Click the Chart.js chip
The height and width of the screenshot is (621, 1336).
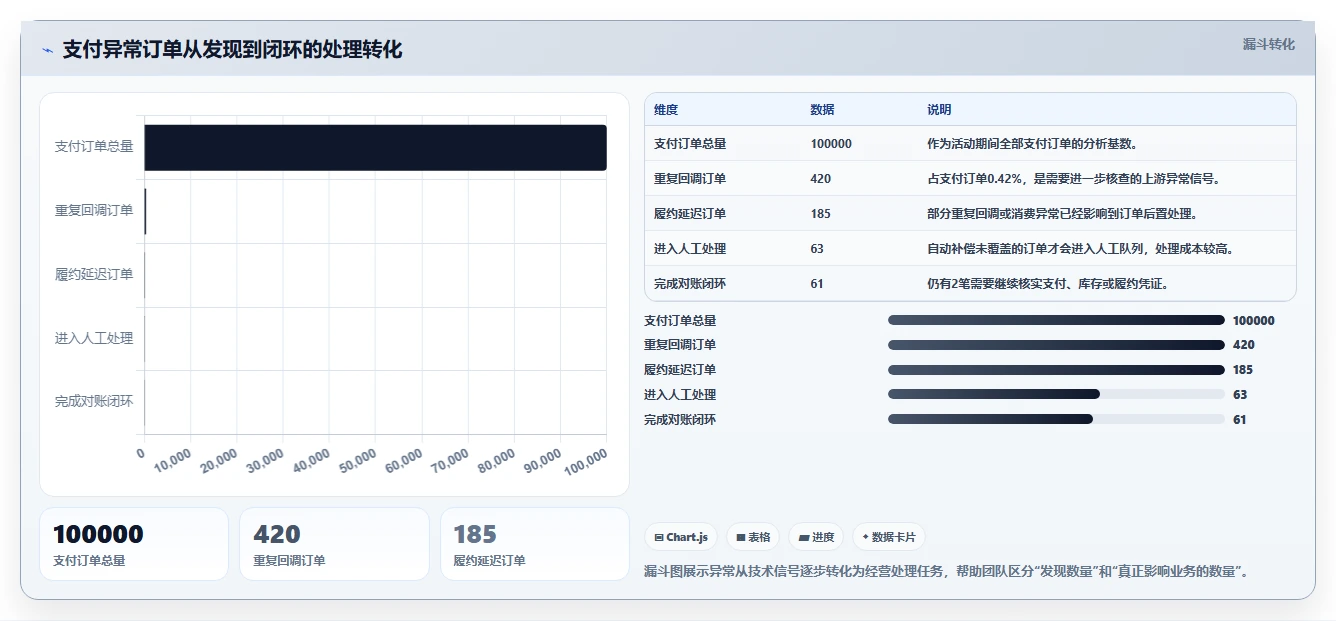(x=681, y=537)
